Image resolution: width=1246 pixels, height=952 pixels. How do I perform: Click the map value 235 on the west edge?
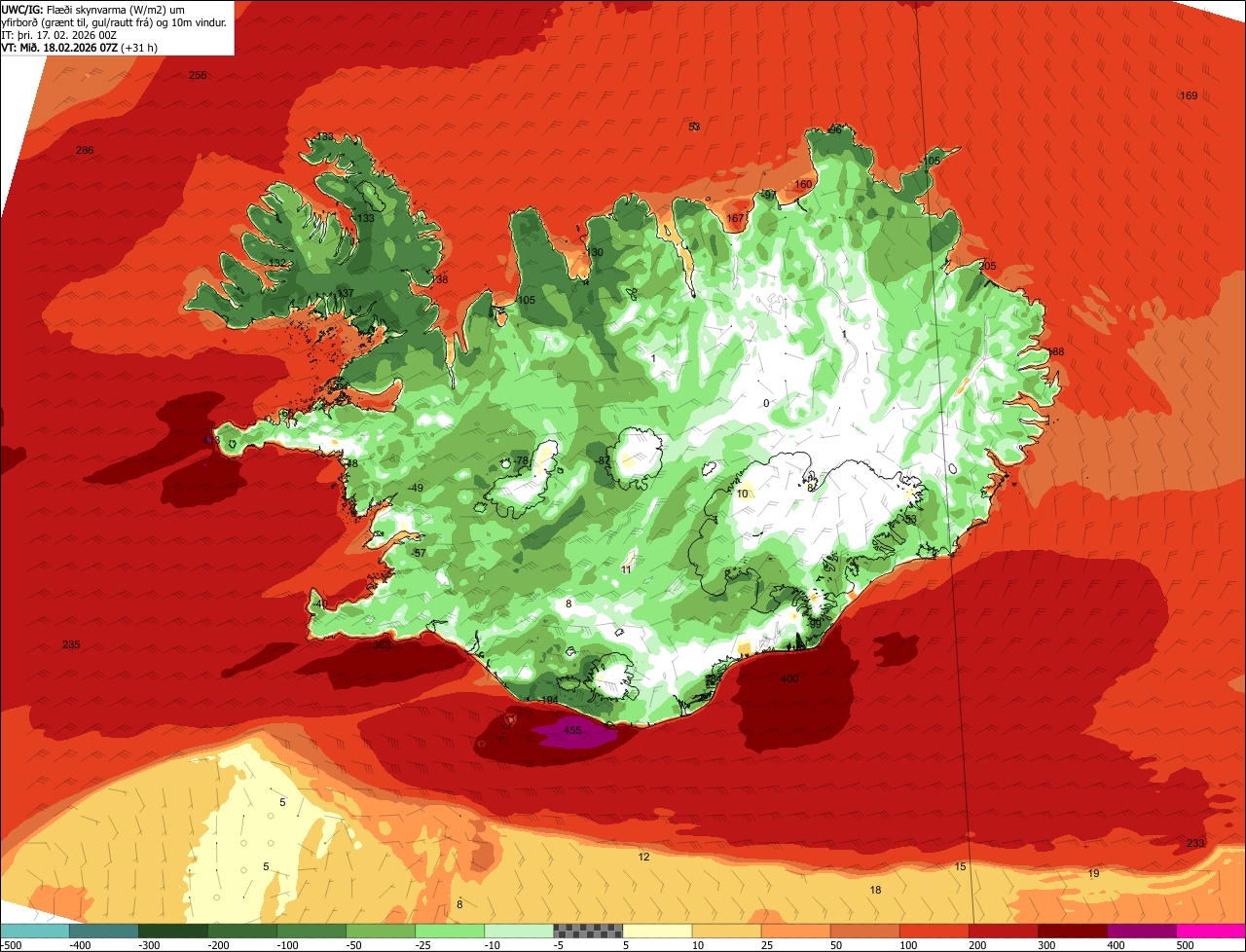[71, 644]
